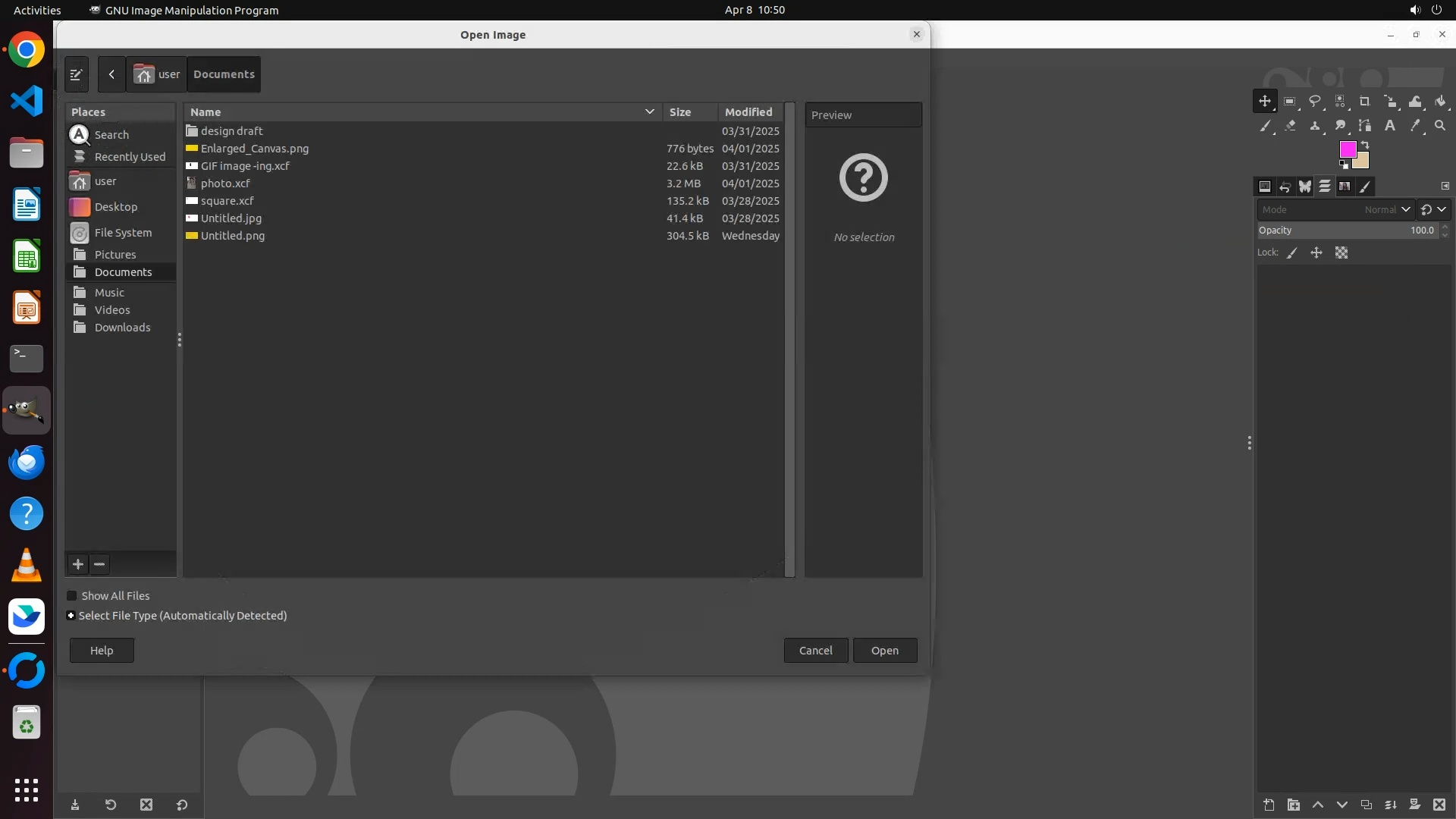The image size is (1456, 819).
Task: Enable the Show All Files checkbox
Action: pyautogui.click(x=72, y=596)
